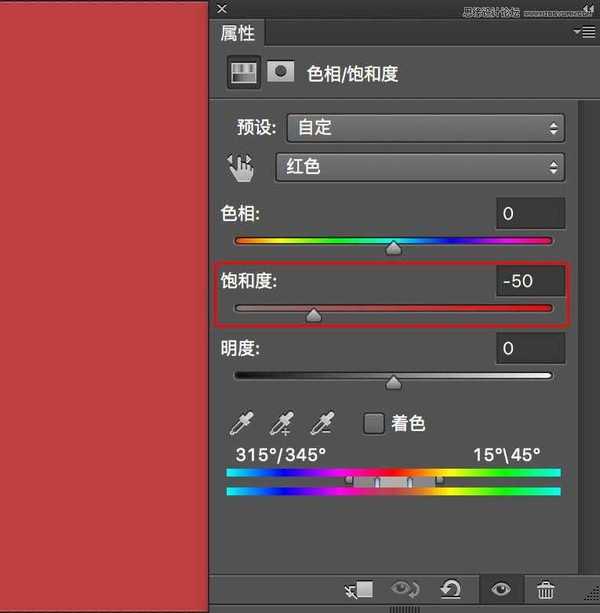Open the 红色 color range dropdown
Image resolution: width=600 pixels, height=613 pixels.
click(x=420, y=167)
